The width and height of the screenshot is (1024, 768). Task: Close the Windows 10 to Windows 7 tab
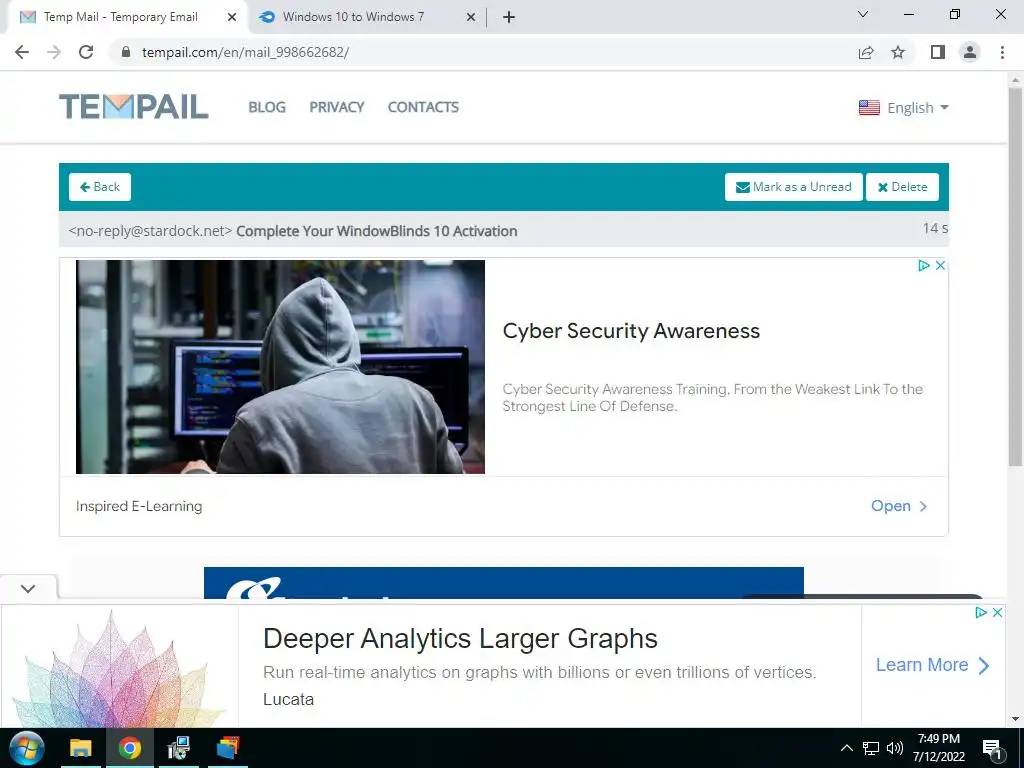(x=471, y=17)
